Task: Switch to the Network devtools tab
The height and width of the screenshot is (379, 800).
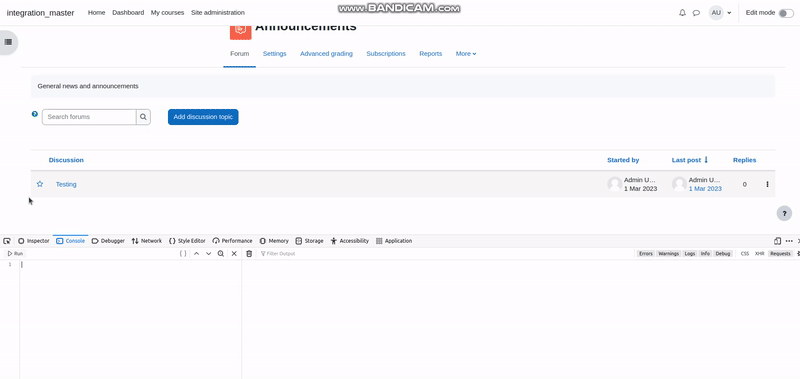Action: click(147, 241)
